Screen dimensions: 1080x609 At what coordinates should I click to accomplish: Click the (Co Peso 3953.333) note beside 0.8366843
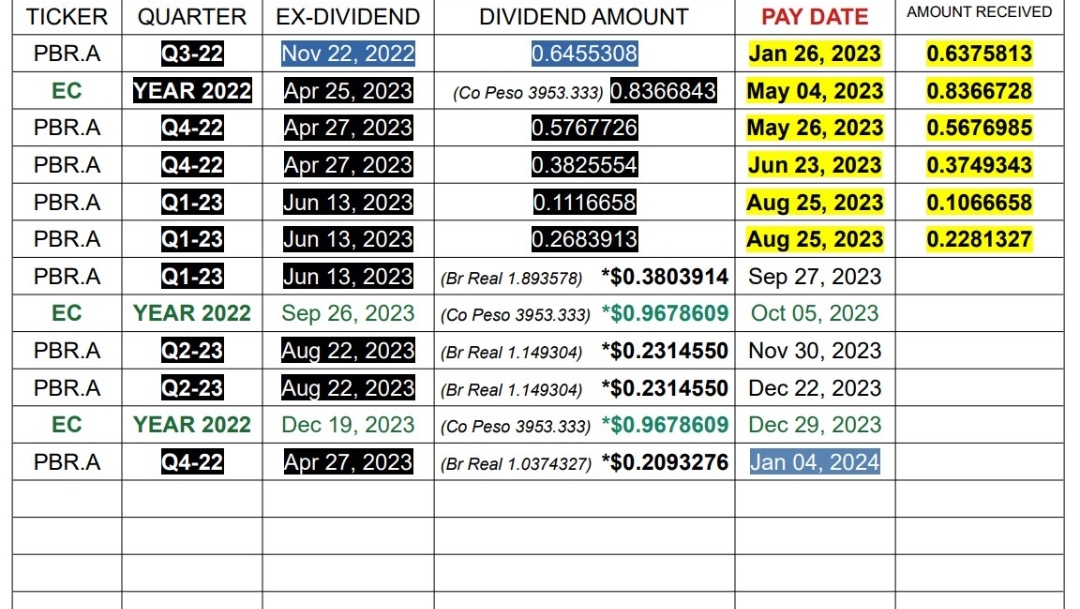pyautogui.click(x=528, y=92)
